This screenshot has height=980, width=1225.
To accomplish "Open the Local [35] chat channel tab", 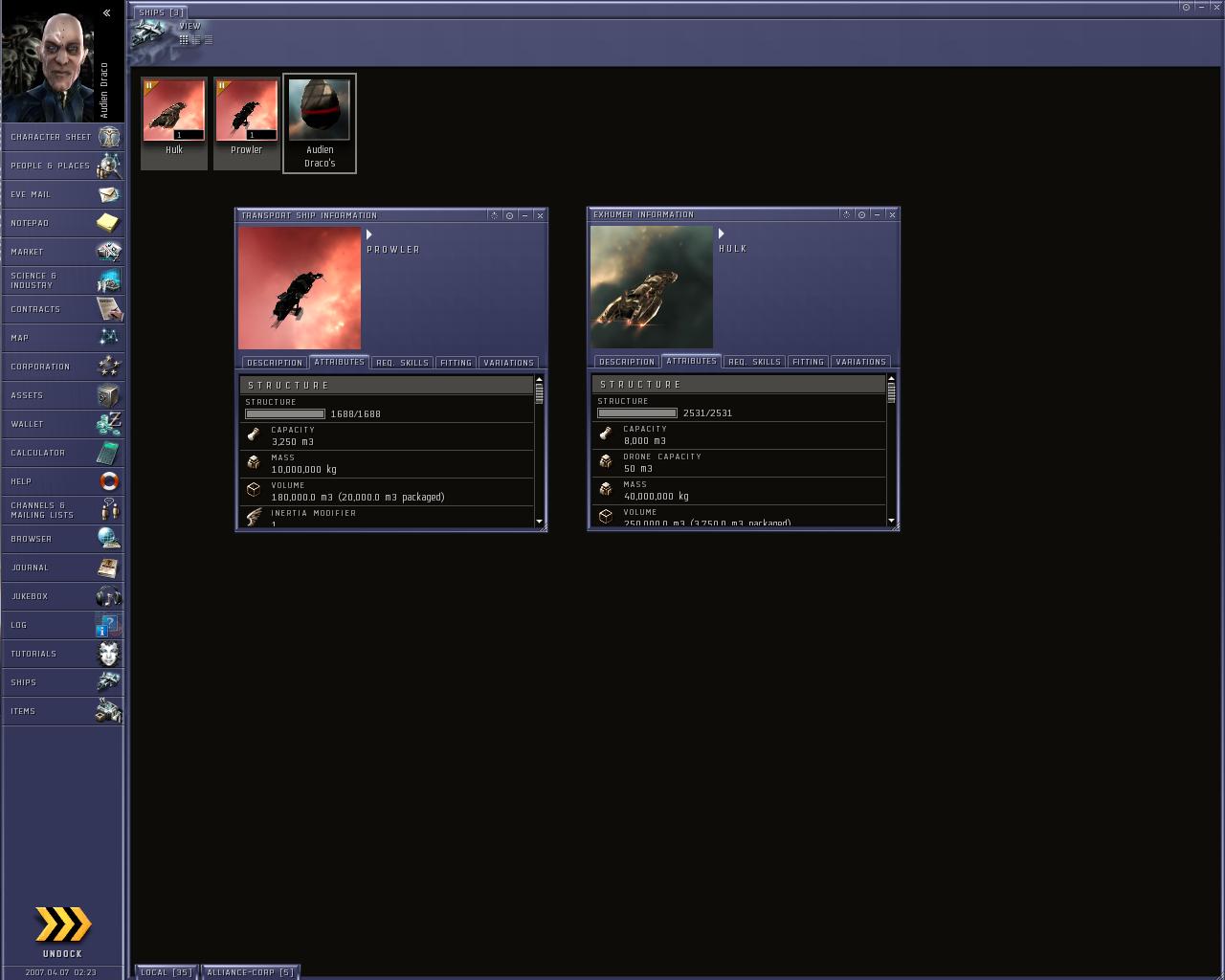I will (x=167, y=972).
